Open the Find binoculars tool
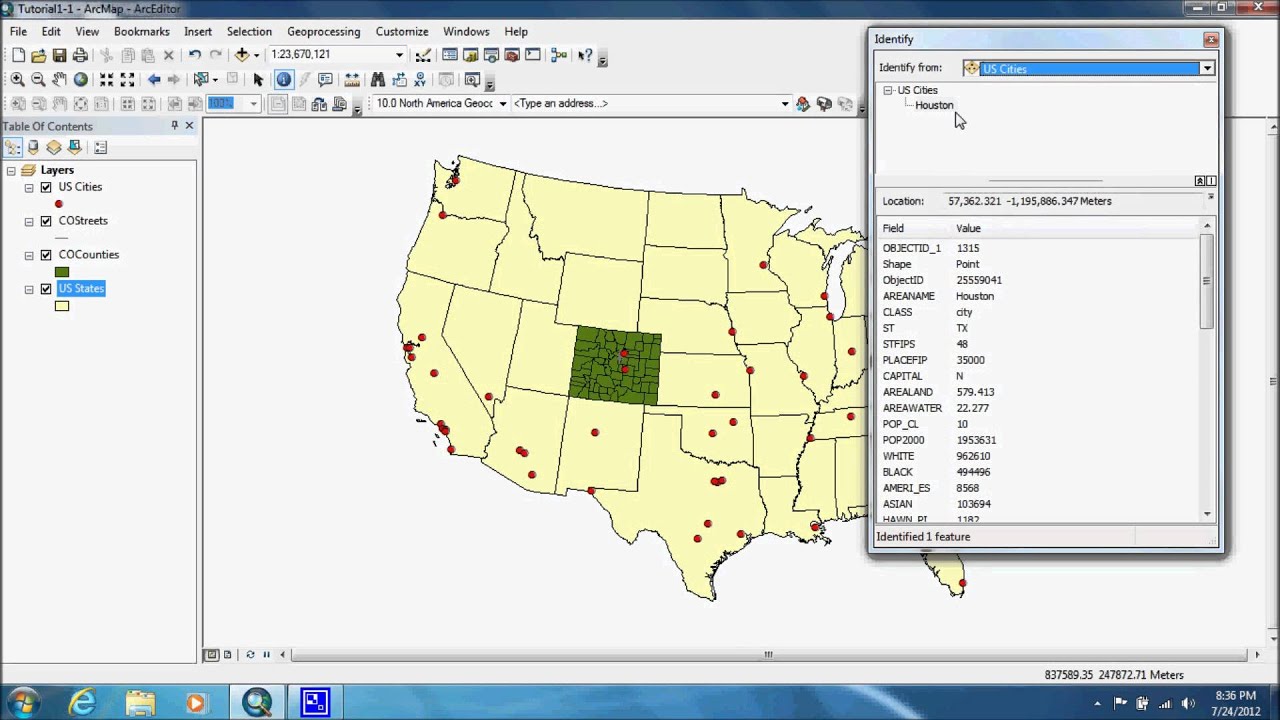 point(378,79)
